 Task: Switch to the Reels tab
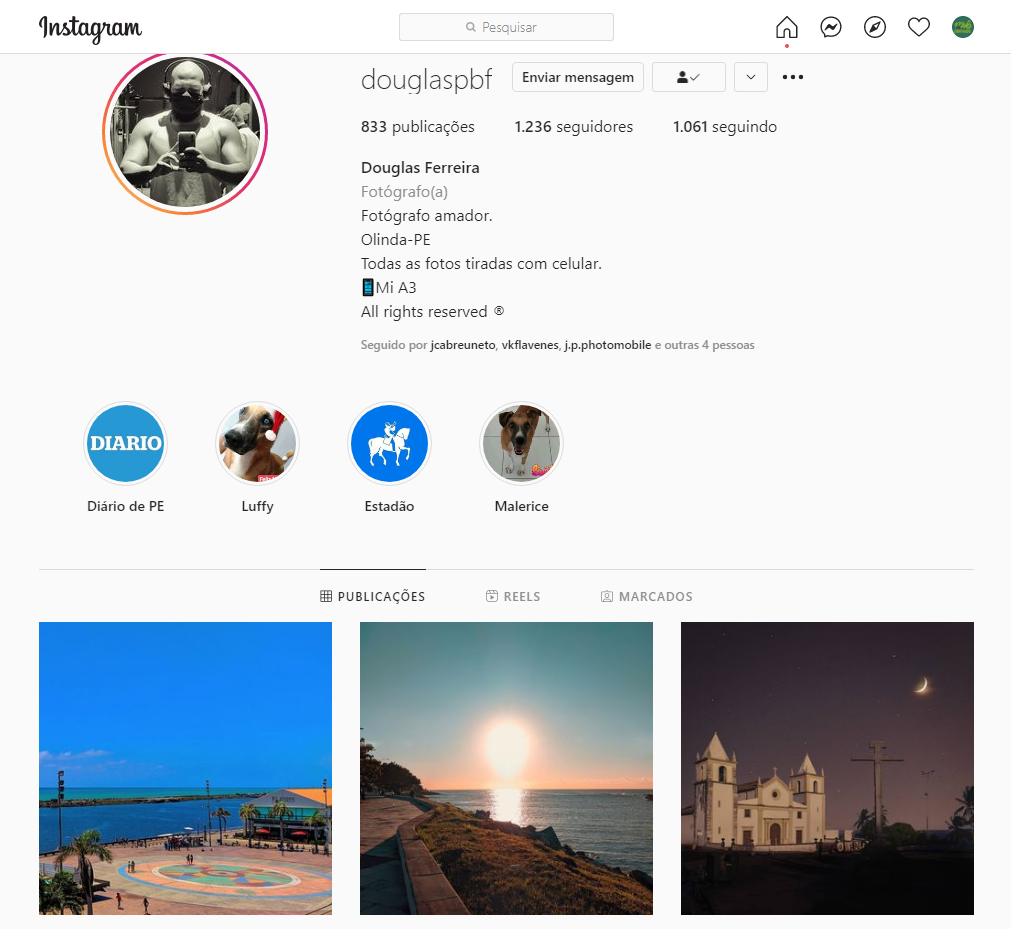pyautogui.click(x=512, y=596)
